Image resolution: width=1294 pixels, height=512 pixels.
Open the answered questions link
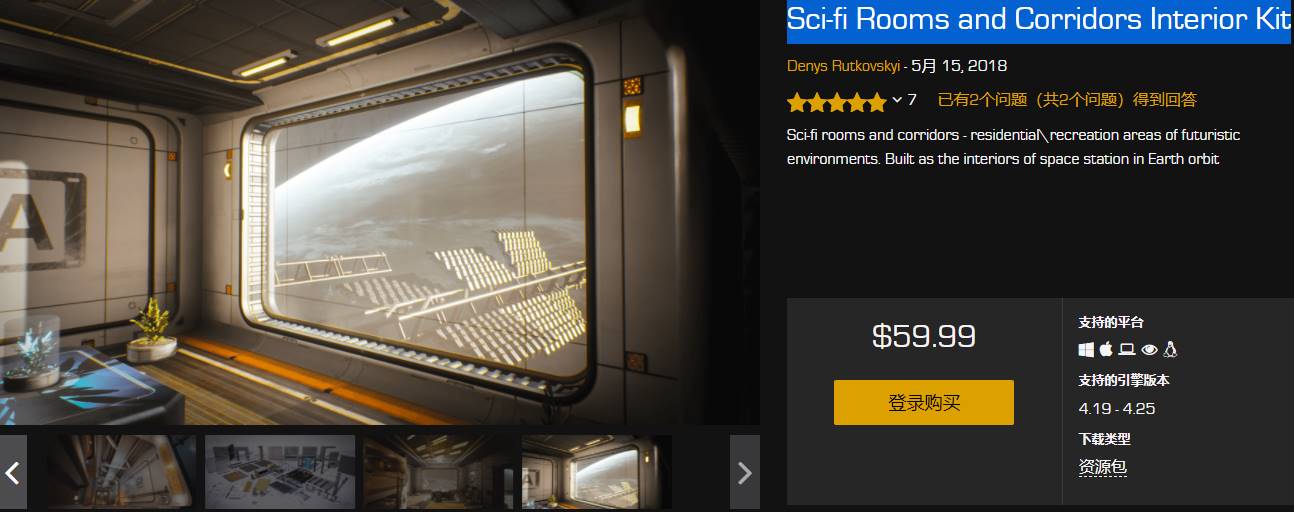1067,100
